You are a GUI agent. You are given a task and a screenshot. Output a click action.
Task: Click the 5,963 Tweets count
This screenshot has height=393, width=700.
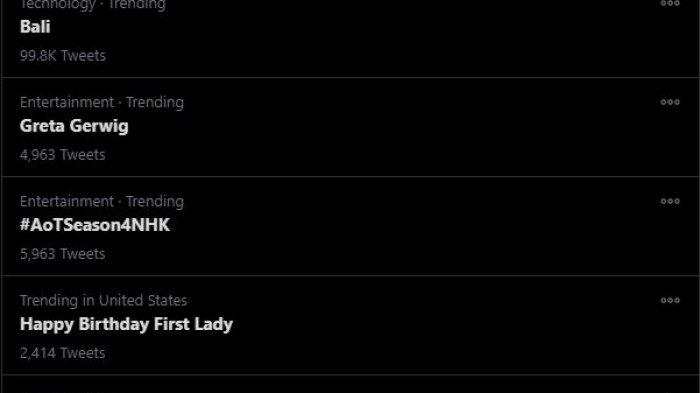(62, 254)
